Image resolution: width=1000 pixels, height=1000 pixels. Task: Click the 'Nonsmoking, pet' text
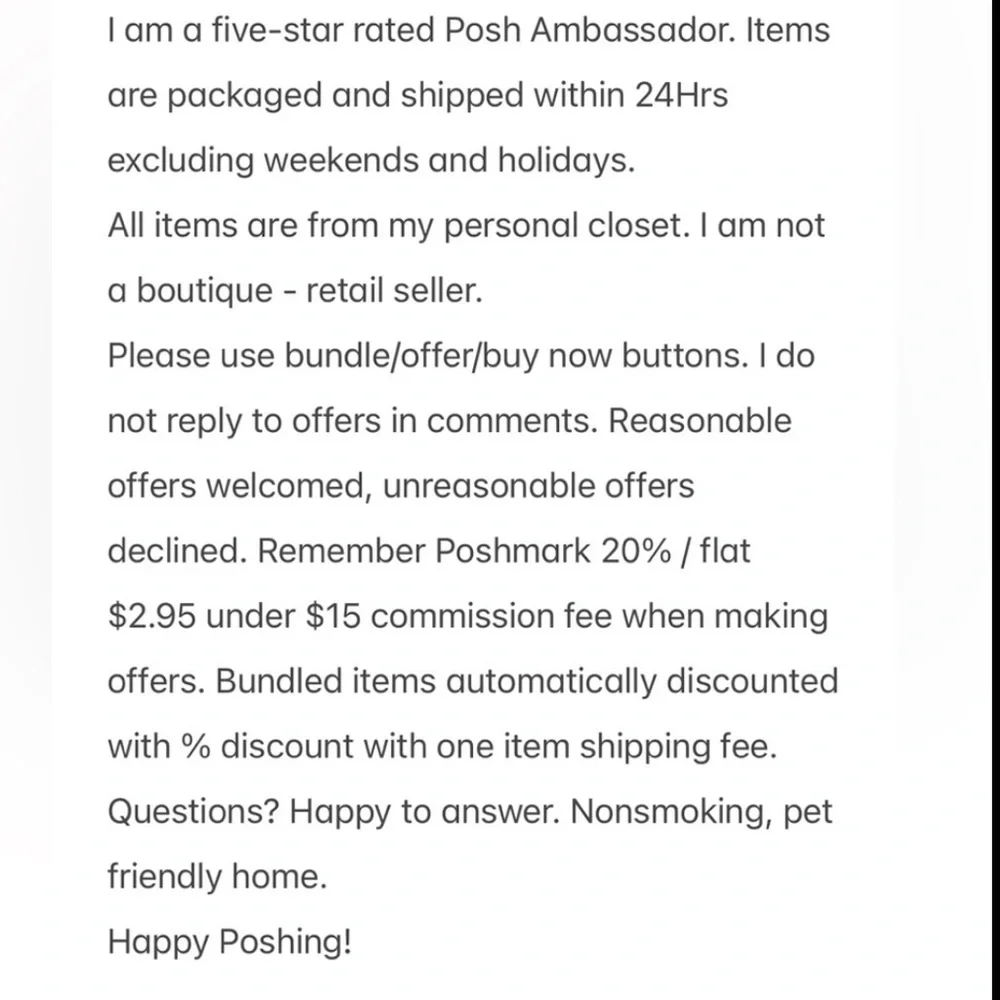[x=702, y=812]
